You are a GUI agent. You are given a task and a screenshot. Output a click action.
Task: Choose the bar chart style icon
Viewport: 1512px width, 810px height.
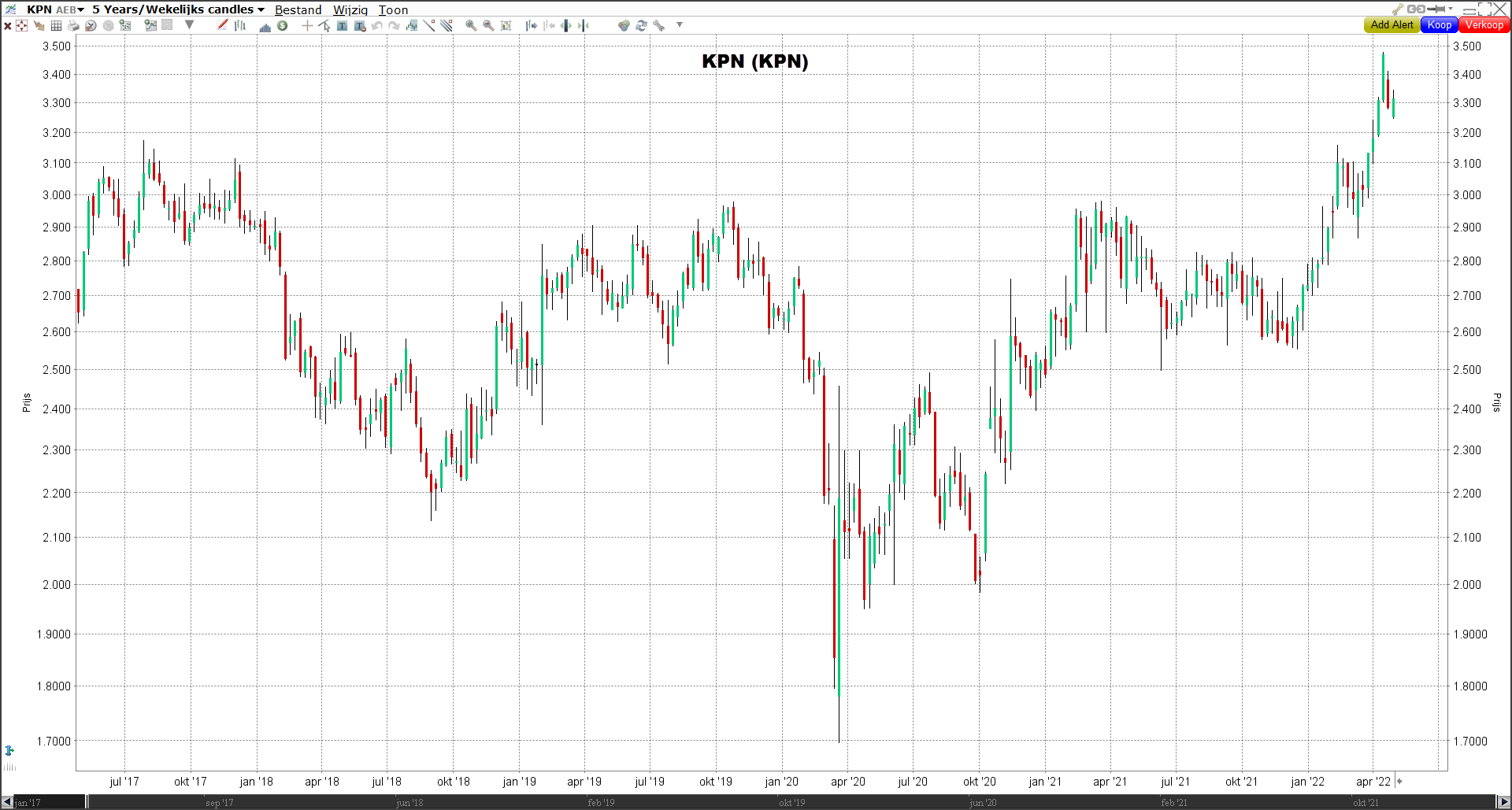tap(240, 26)
